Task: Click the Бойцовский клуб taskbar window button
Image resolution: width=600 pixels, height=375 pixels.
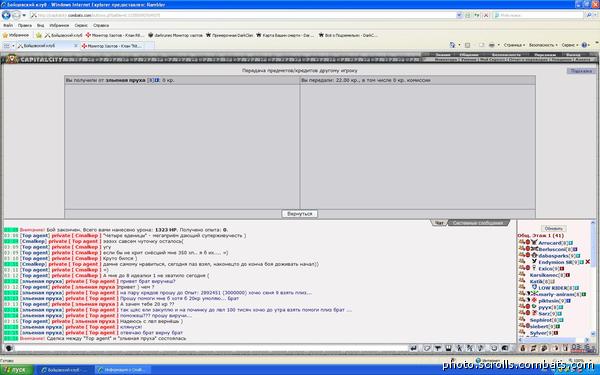Action: tap(66, 370)
